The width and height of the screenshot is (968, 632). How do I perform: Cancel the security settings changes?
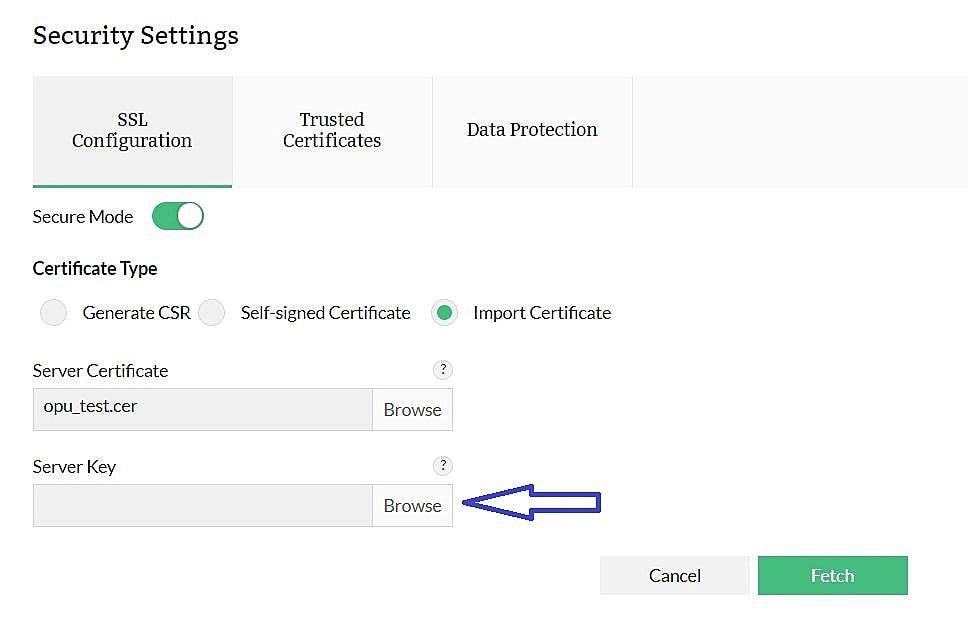[675, 576]
